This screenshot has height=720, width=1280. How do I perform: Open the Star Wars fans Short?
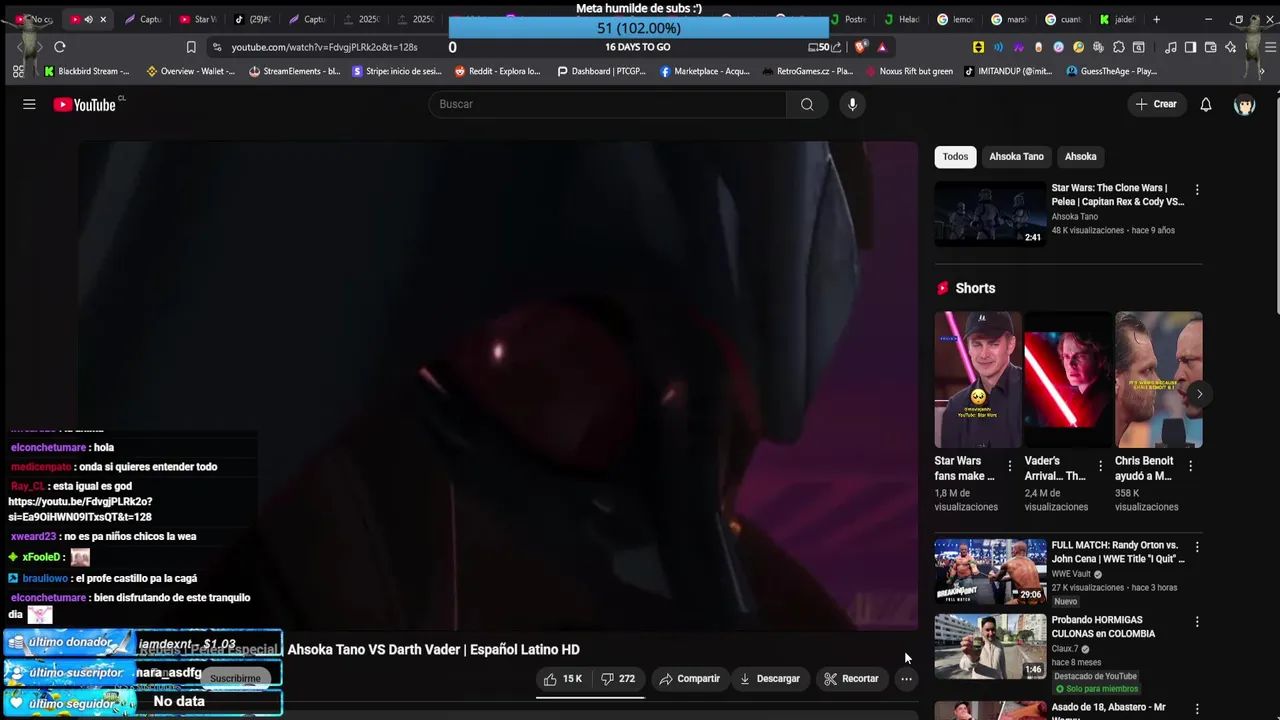(x=978, y=380)
